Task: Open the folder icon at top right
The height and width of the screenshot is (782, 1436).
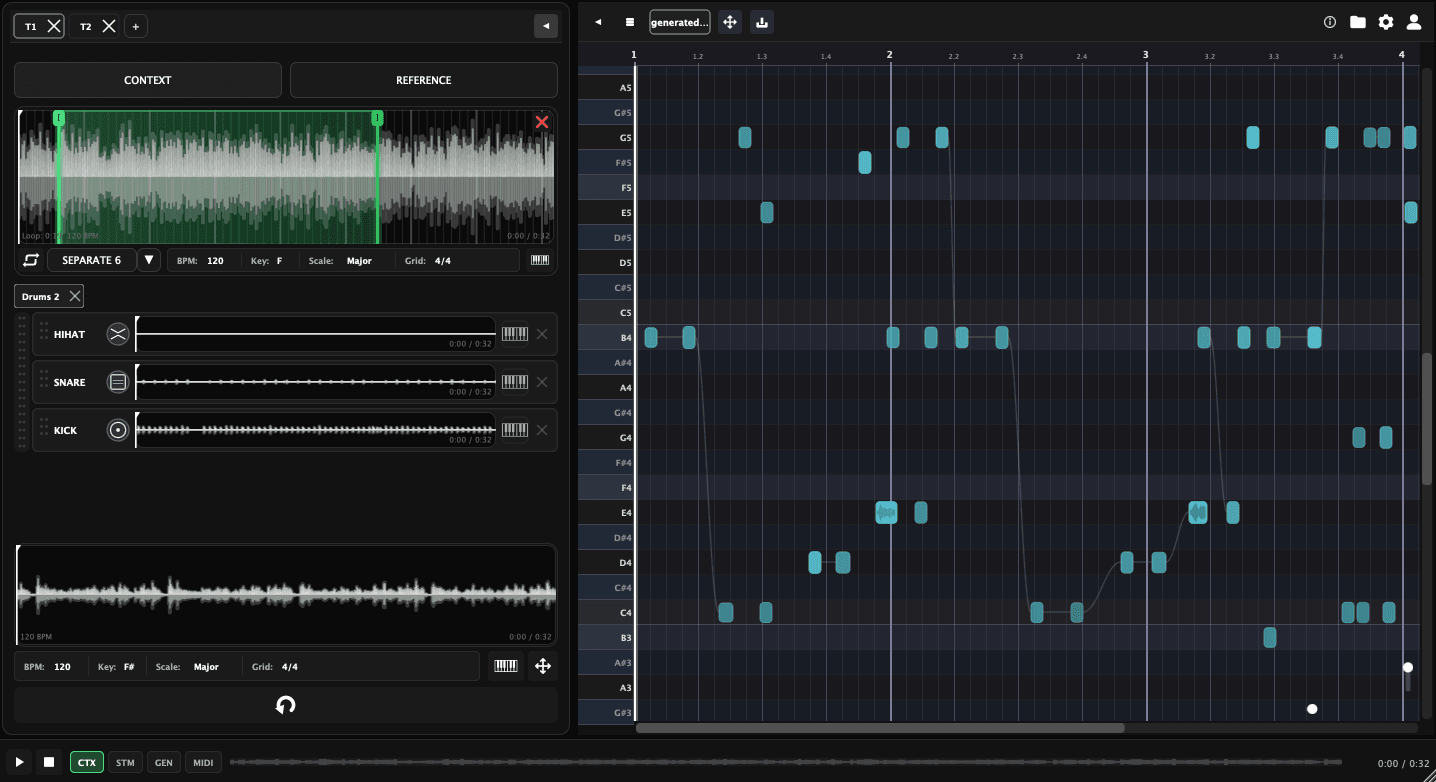Action: click(x=1358, y=22)
